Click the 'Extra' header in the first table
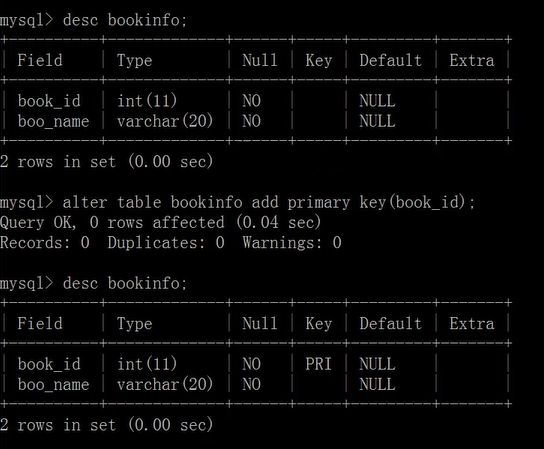The width and height of the screenshot is (544, 449). point(472,60)
